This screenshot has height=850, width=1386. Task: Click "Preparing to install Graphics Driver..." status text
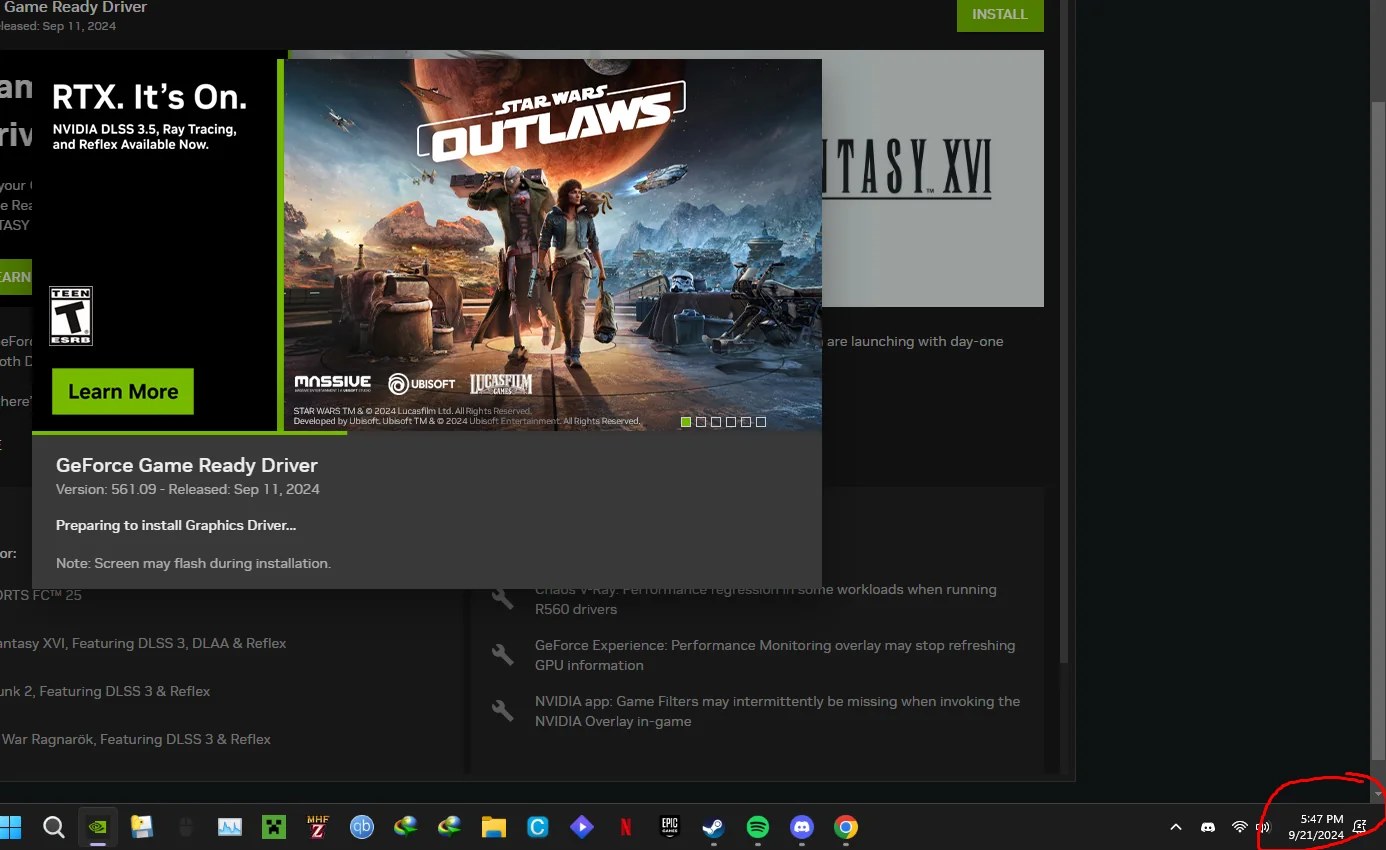pyautogui.click(x=176, y=525)
